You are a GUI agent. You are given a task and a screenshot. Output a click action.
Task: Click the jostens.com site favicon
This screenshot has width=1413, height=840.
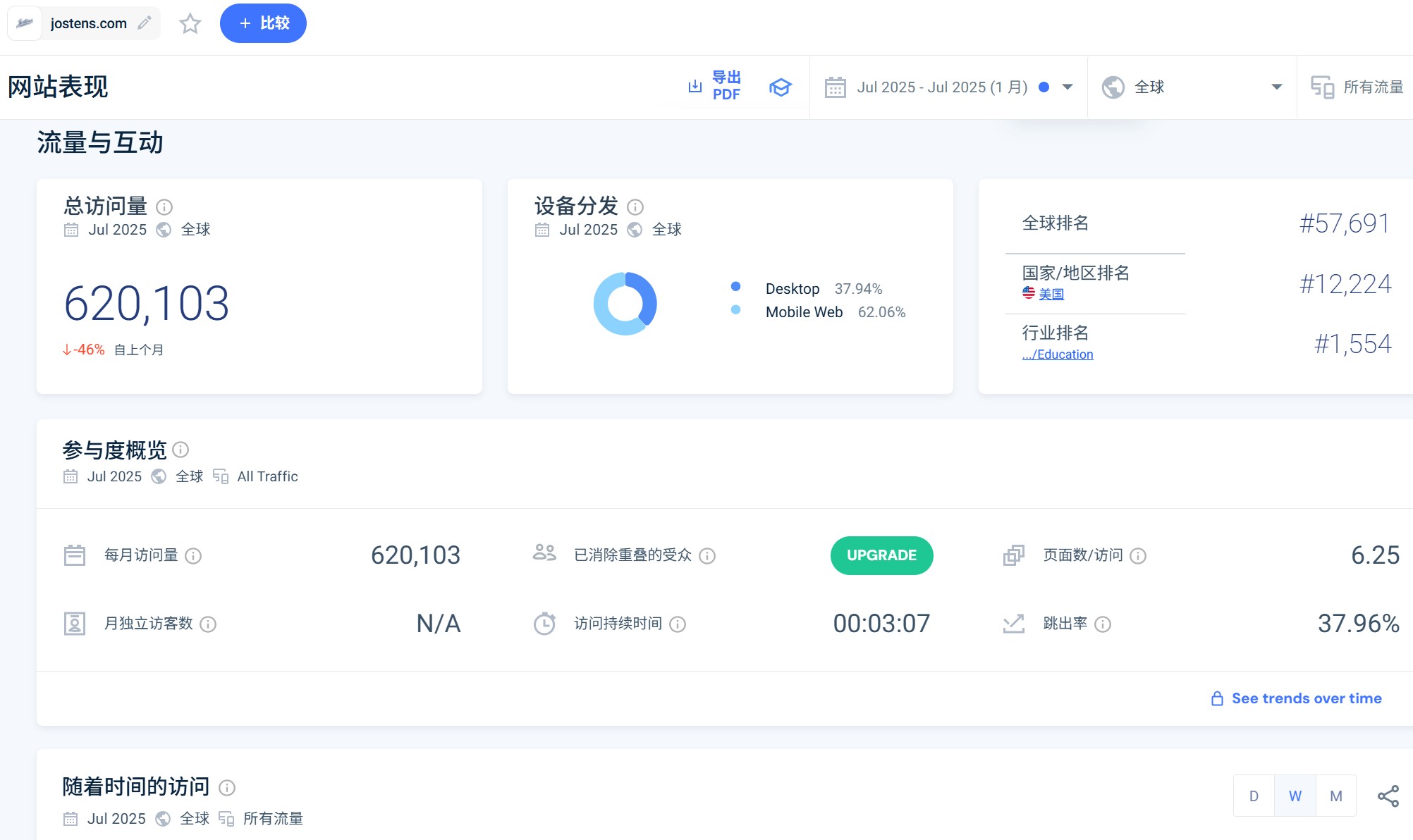click(x=25, y=23)
